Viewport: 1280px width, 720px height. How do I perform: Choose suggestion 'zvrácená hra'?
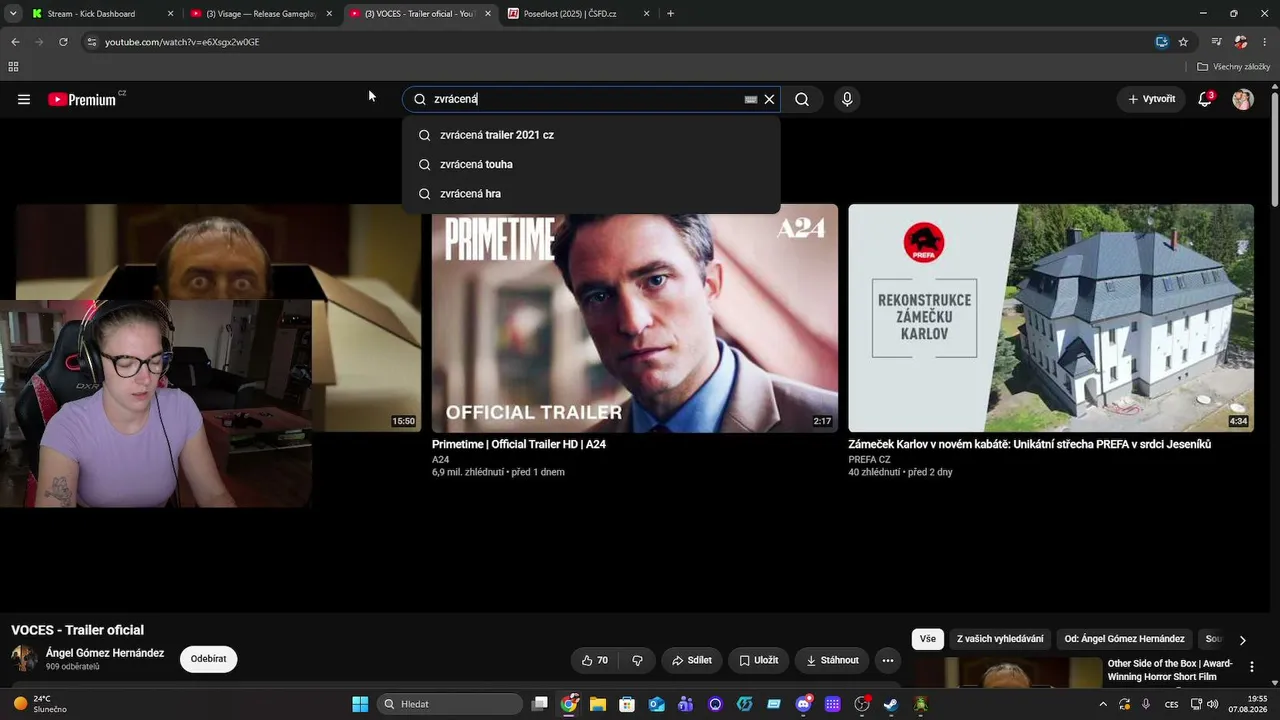click(x=591, y=193)
